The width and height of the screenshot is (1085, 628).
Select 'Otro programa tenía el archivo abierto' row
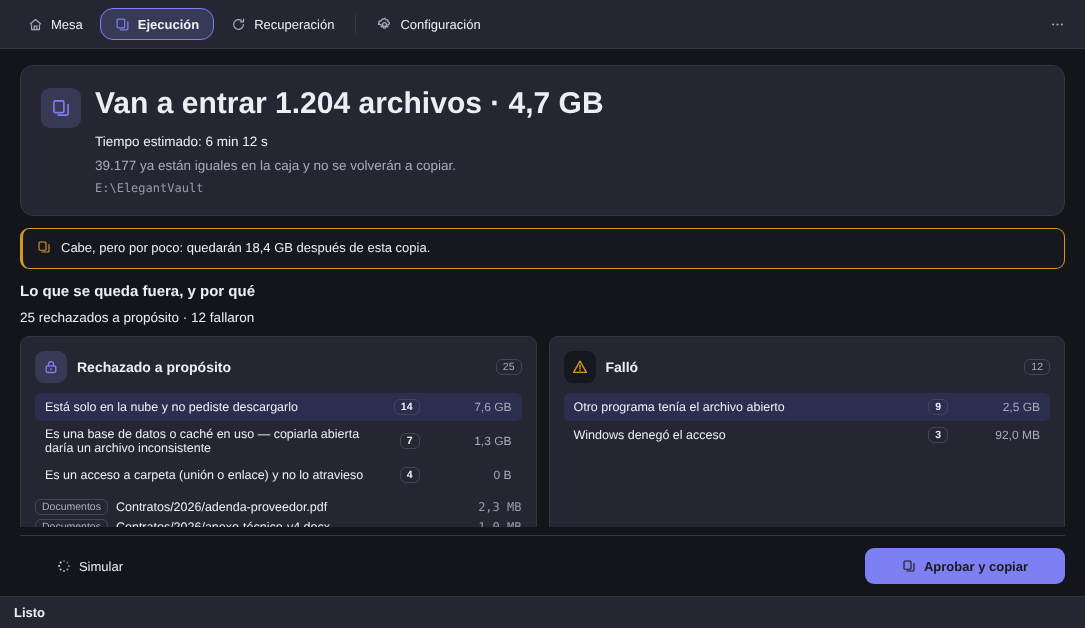(x=807, y=407)
